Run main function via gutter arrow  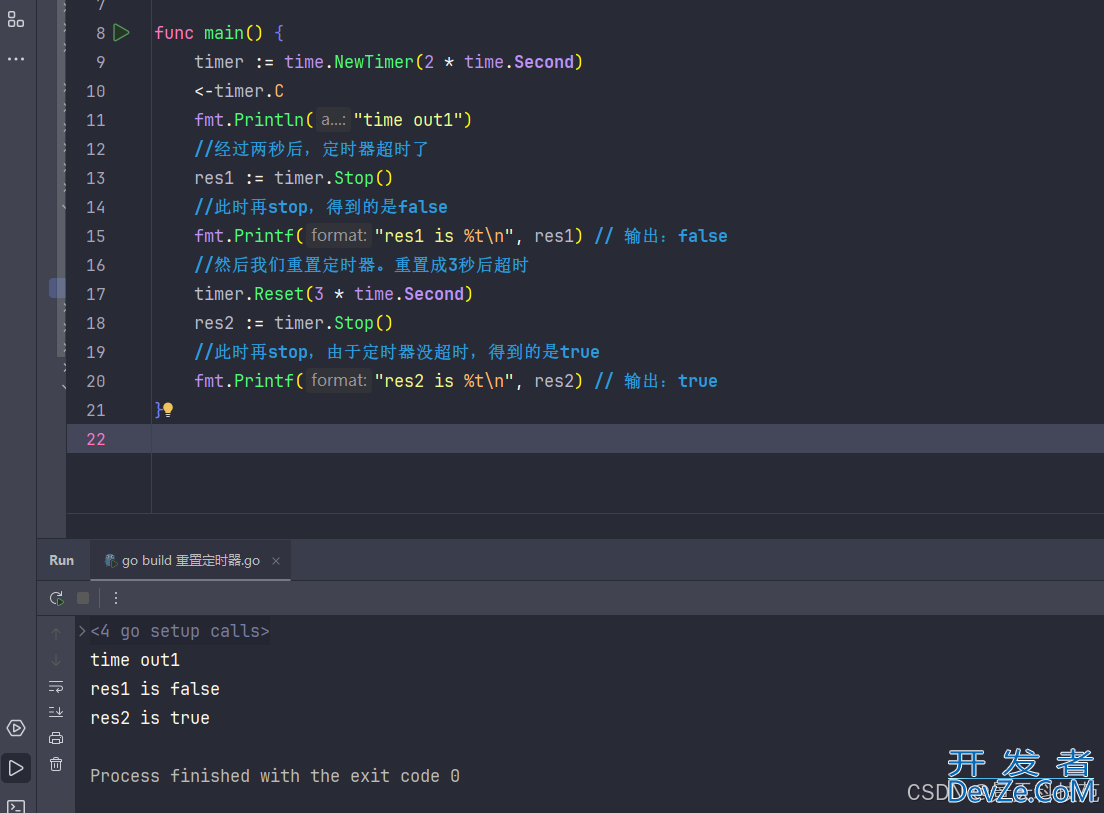(122, 32)
